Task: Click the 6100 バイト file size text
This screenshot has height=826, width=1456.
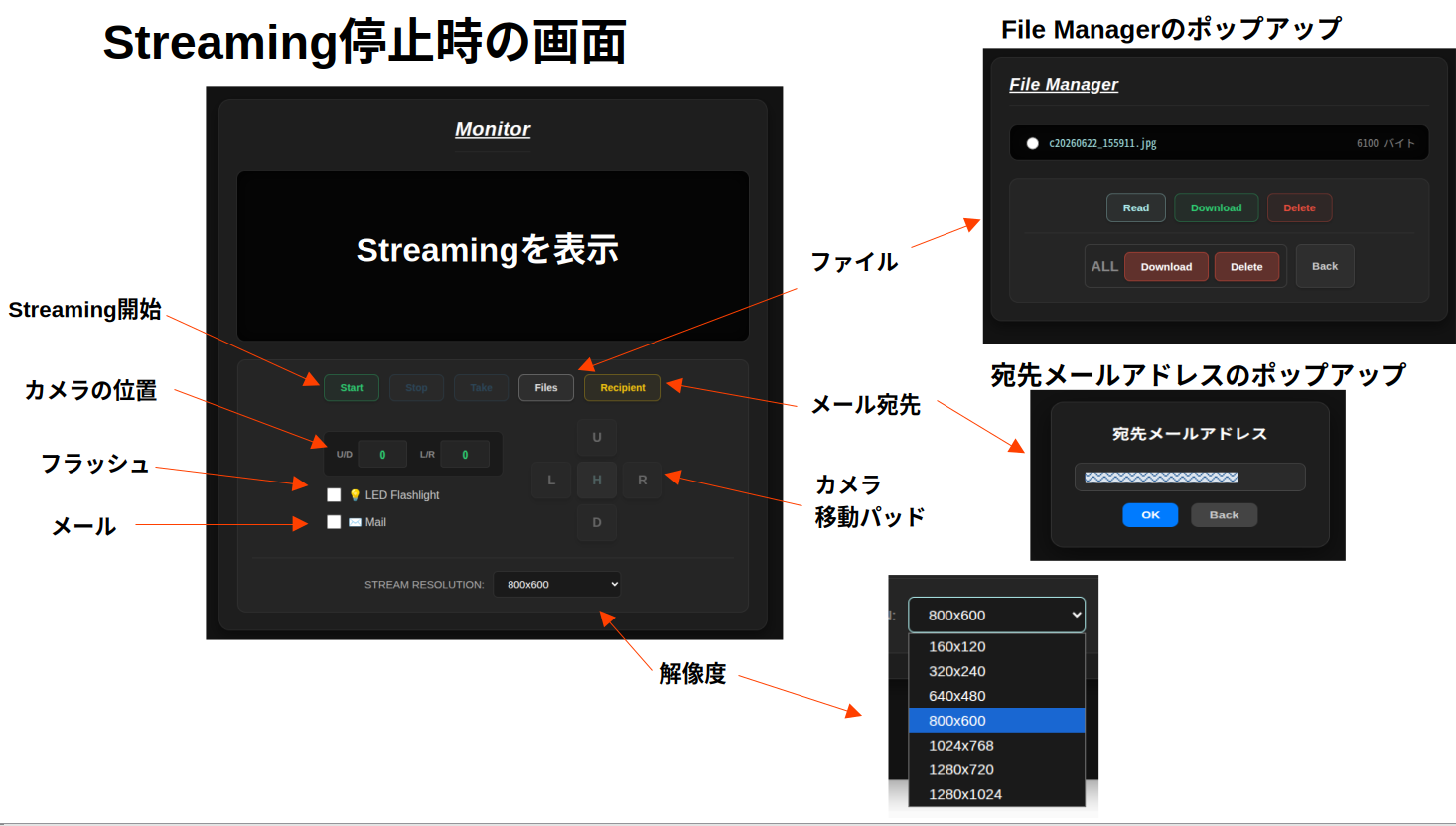Action: tap(1385, 143)
